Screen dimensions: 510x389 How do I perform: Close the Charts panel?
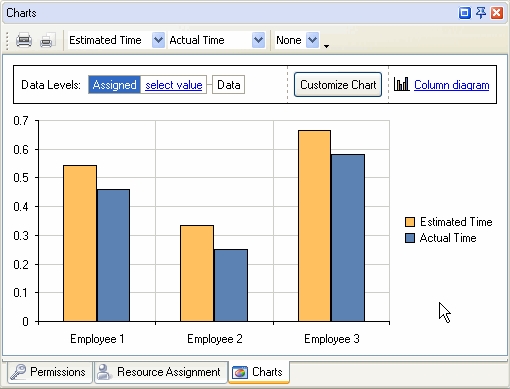tap(497, 13)
